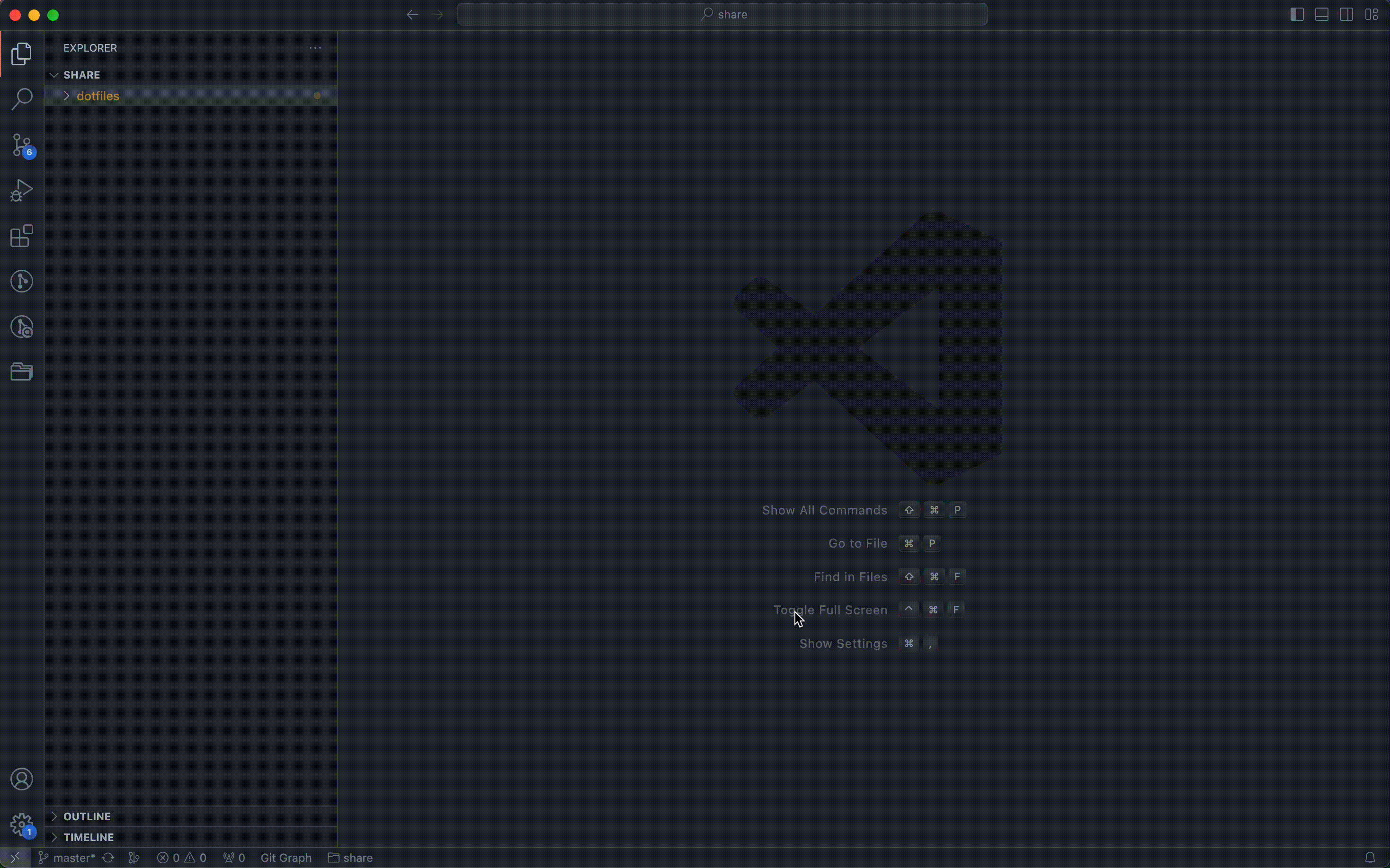Open the Manage gear menu
The image size is (1390, 868).
point(22,825)
